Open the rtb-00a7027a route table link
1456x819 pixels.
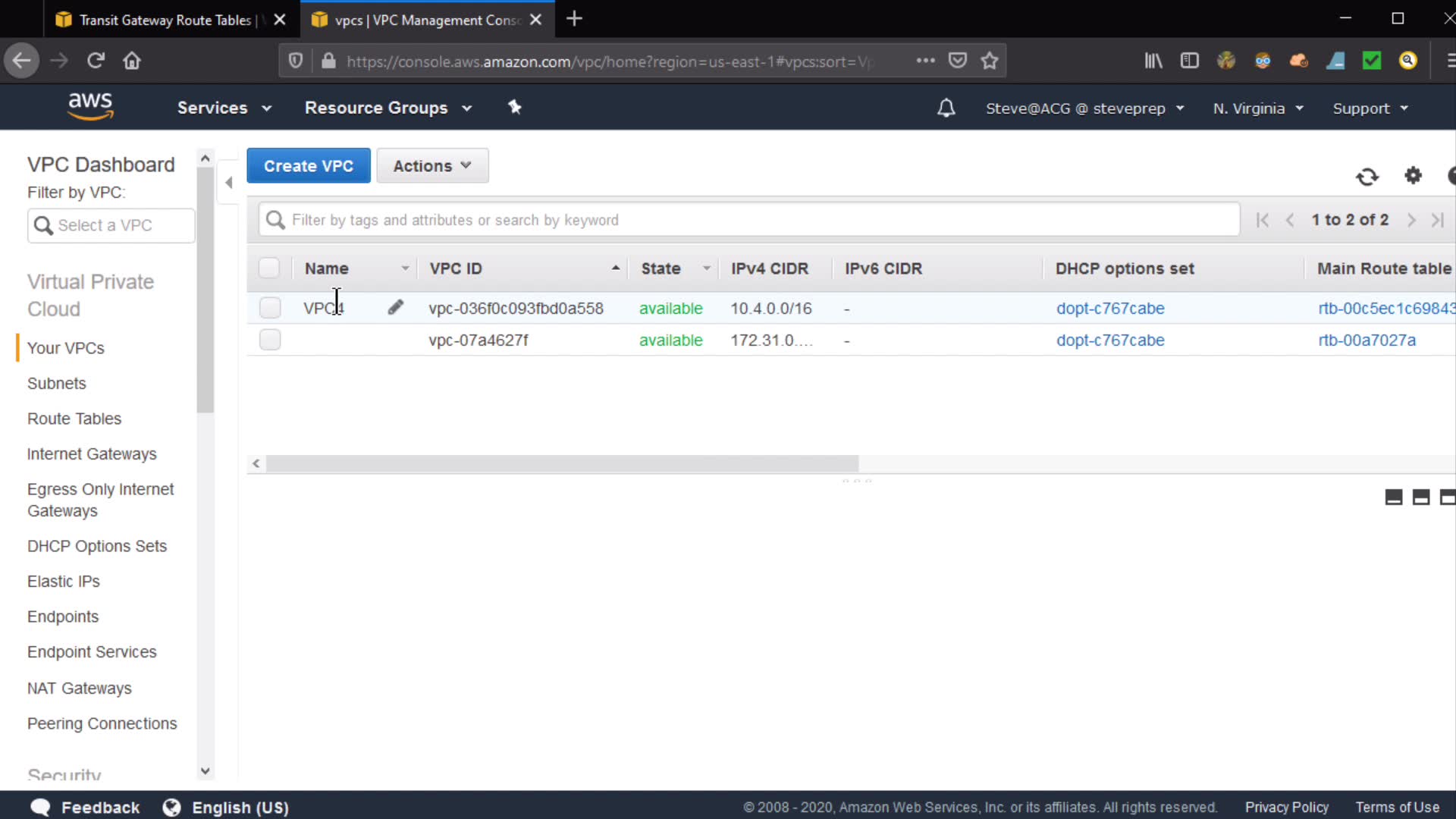point(1367,340)
